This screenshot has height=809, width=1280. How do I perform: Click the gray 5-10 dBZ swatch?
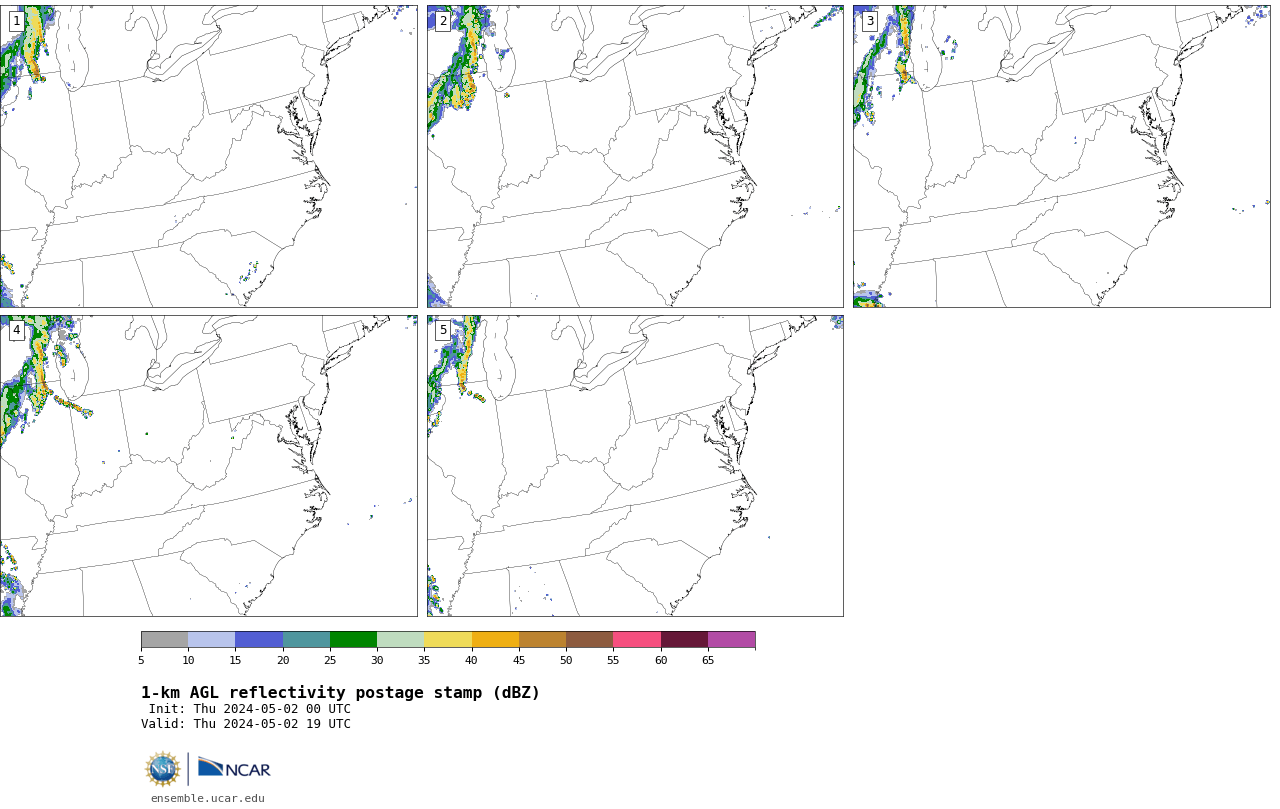tap(164, 640)
